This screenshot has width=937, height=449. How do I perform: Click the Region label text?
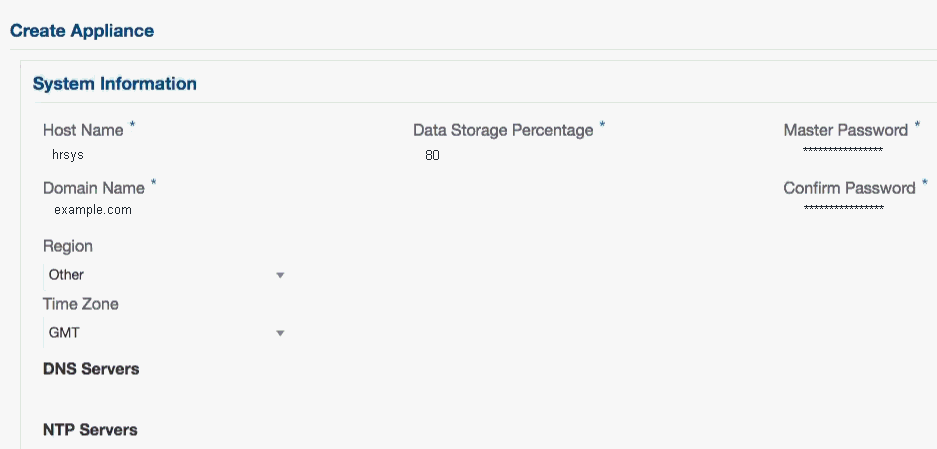click(68, 246)
